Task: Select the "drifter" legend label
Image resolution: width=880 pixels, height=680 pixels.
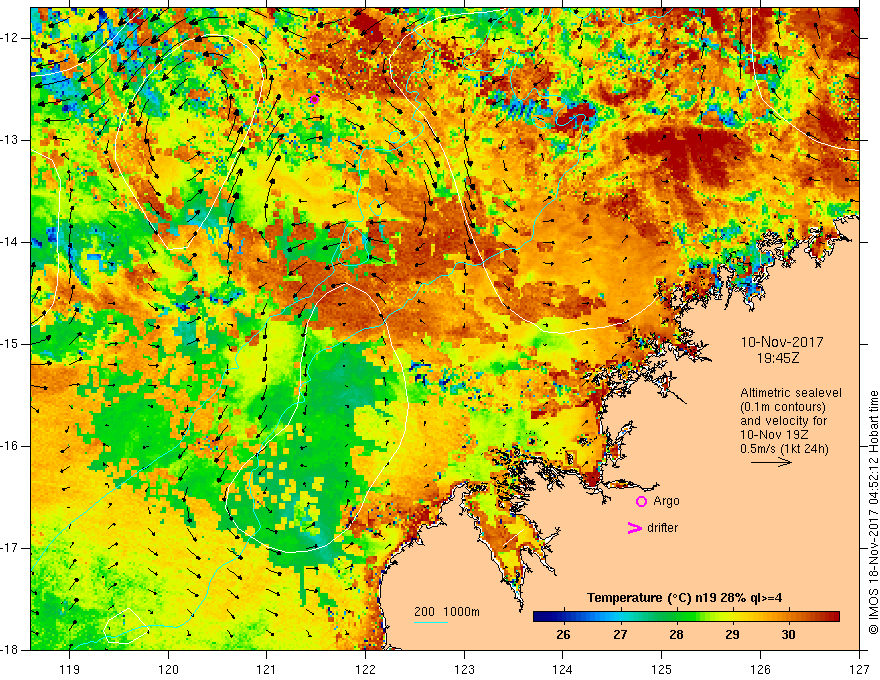Action: 662,528
